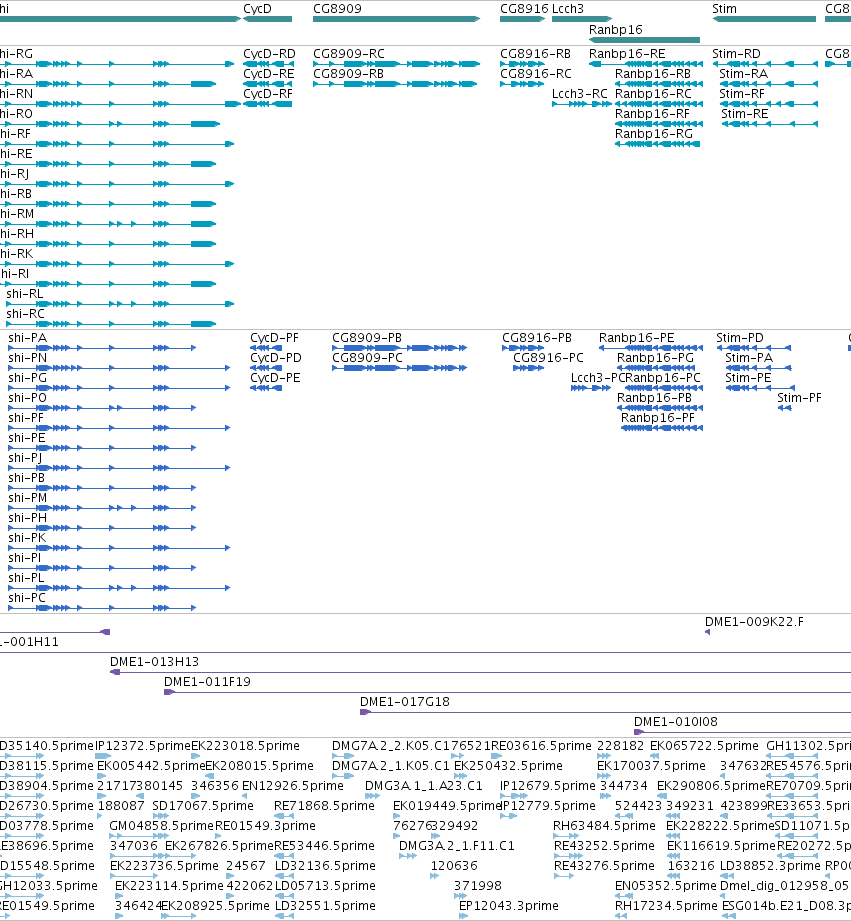Select EST RH63484.5prime
851x921 pixels.
(604, 825)
